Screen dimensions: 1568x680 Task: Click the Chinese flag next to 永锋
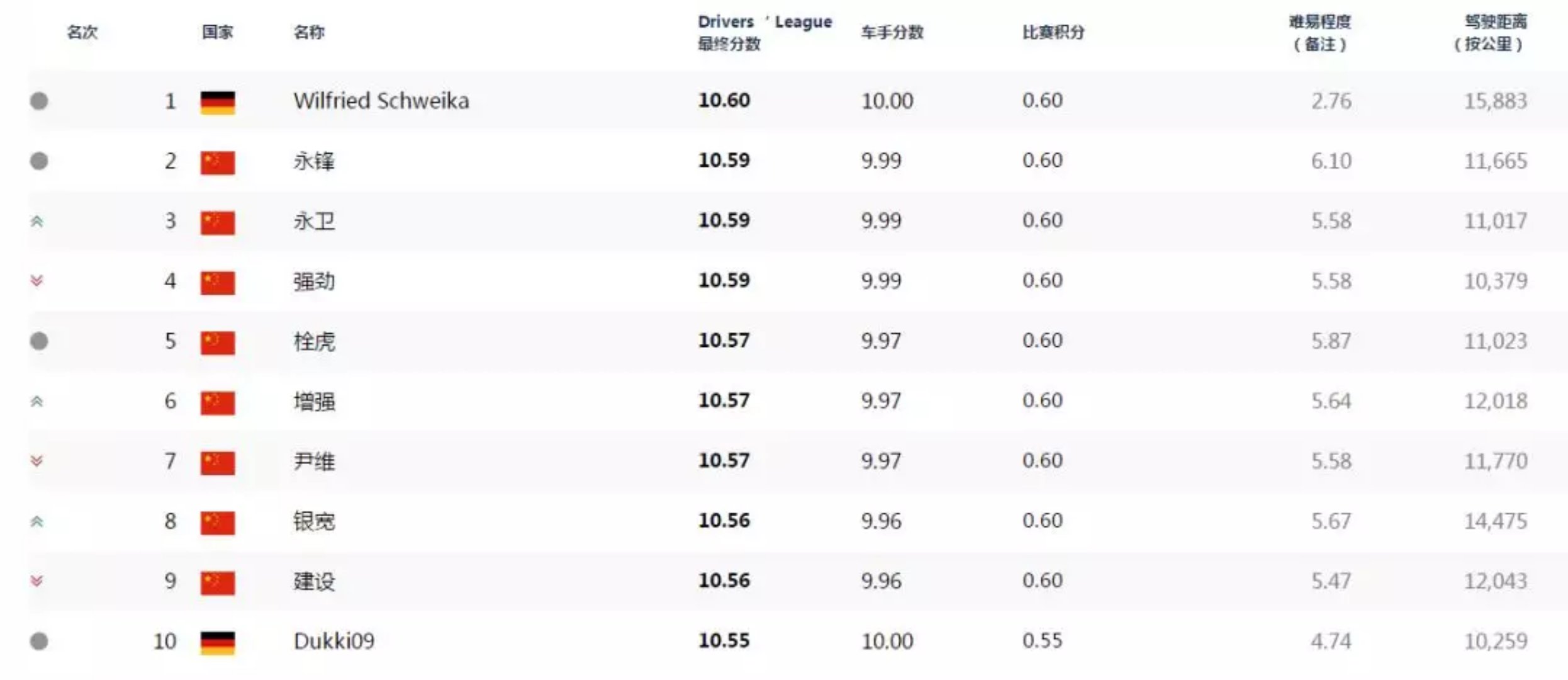click(x=218, y=162)
